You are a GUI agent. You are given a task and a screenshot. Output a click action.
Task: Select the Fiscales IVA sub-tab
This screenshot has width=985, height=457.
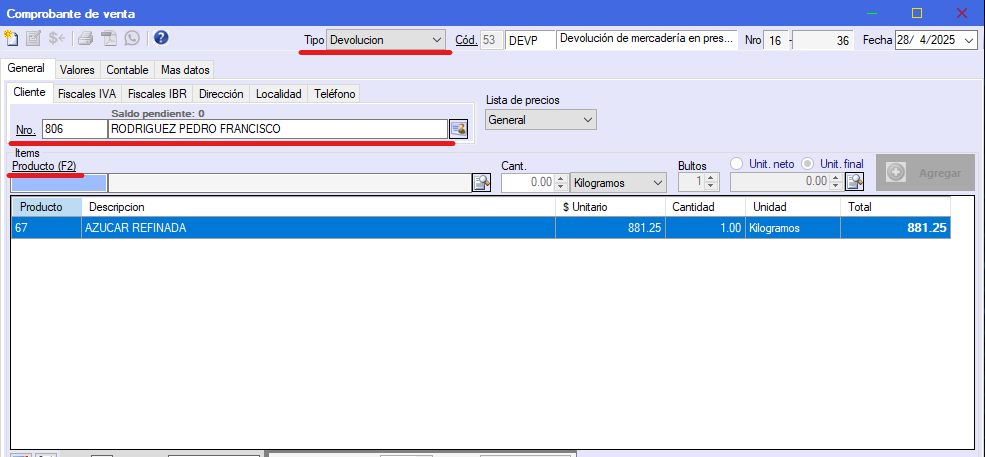click(87, 94)
